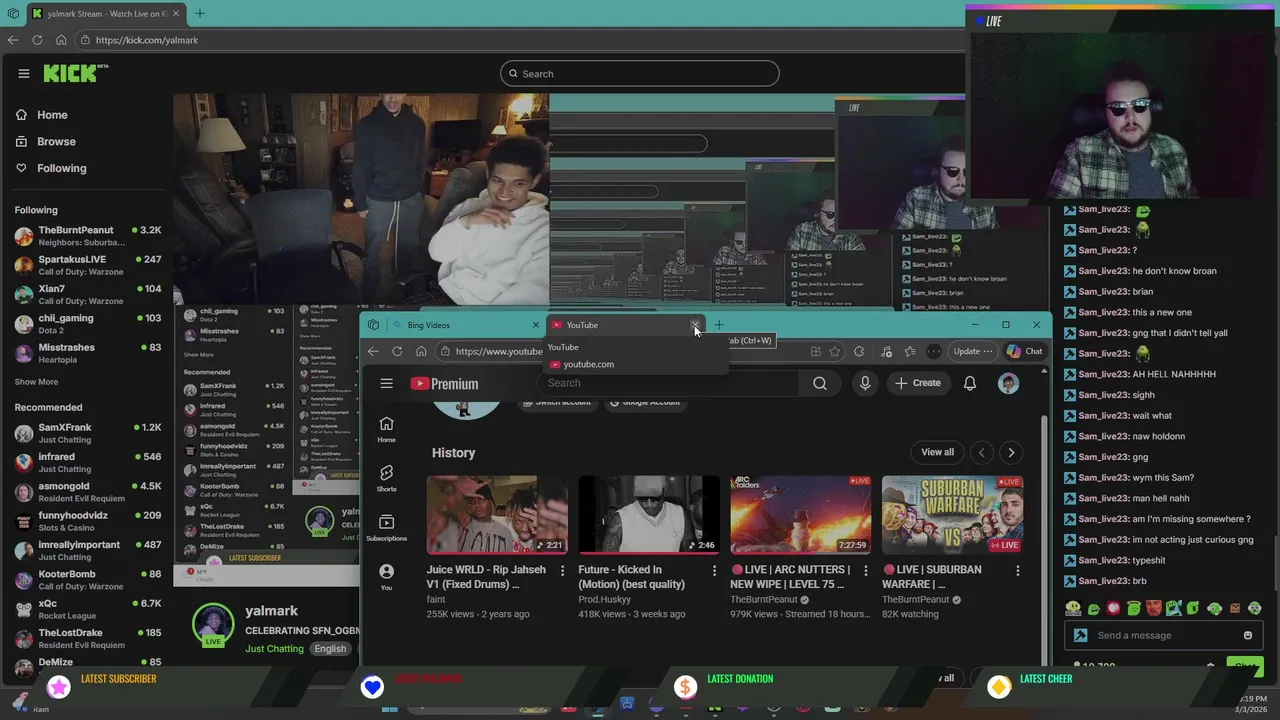
Task: Click View all for History
Action: click(x=938, y=452)
